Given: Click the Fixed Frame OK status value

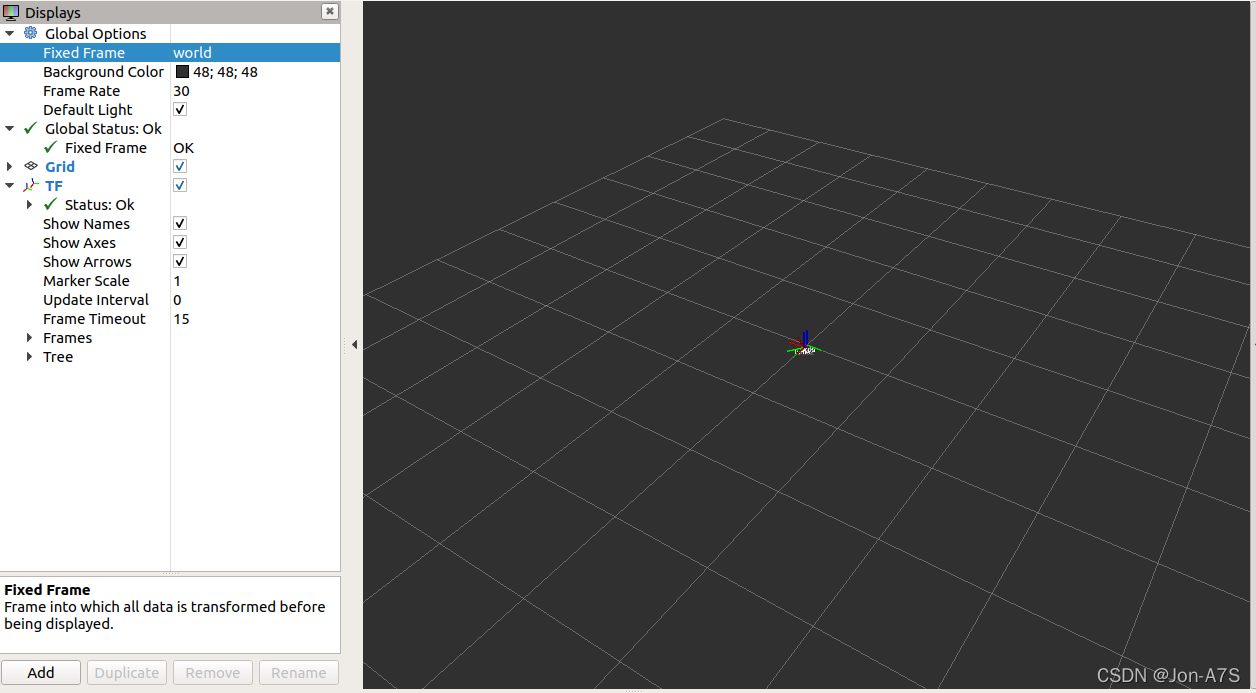Looking at the screenshot, I should (x=183, y=147).
